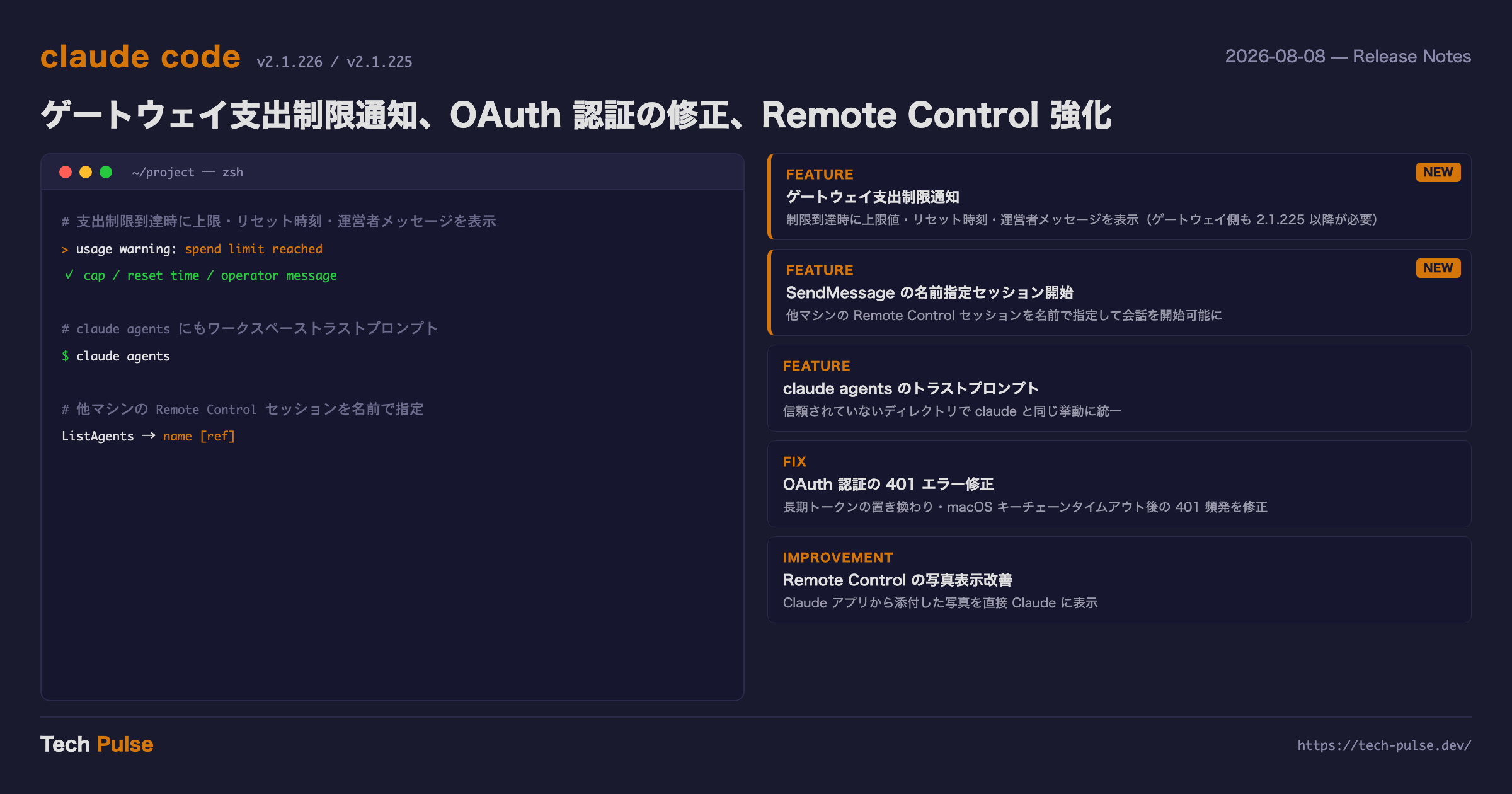Click the NEW badge on the SendMessage card
This screenshot has width=1512, height=794.
[x=1438, y=268]
